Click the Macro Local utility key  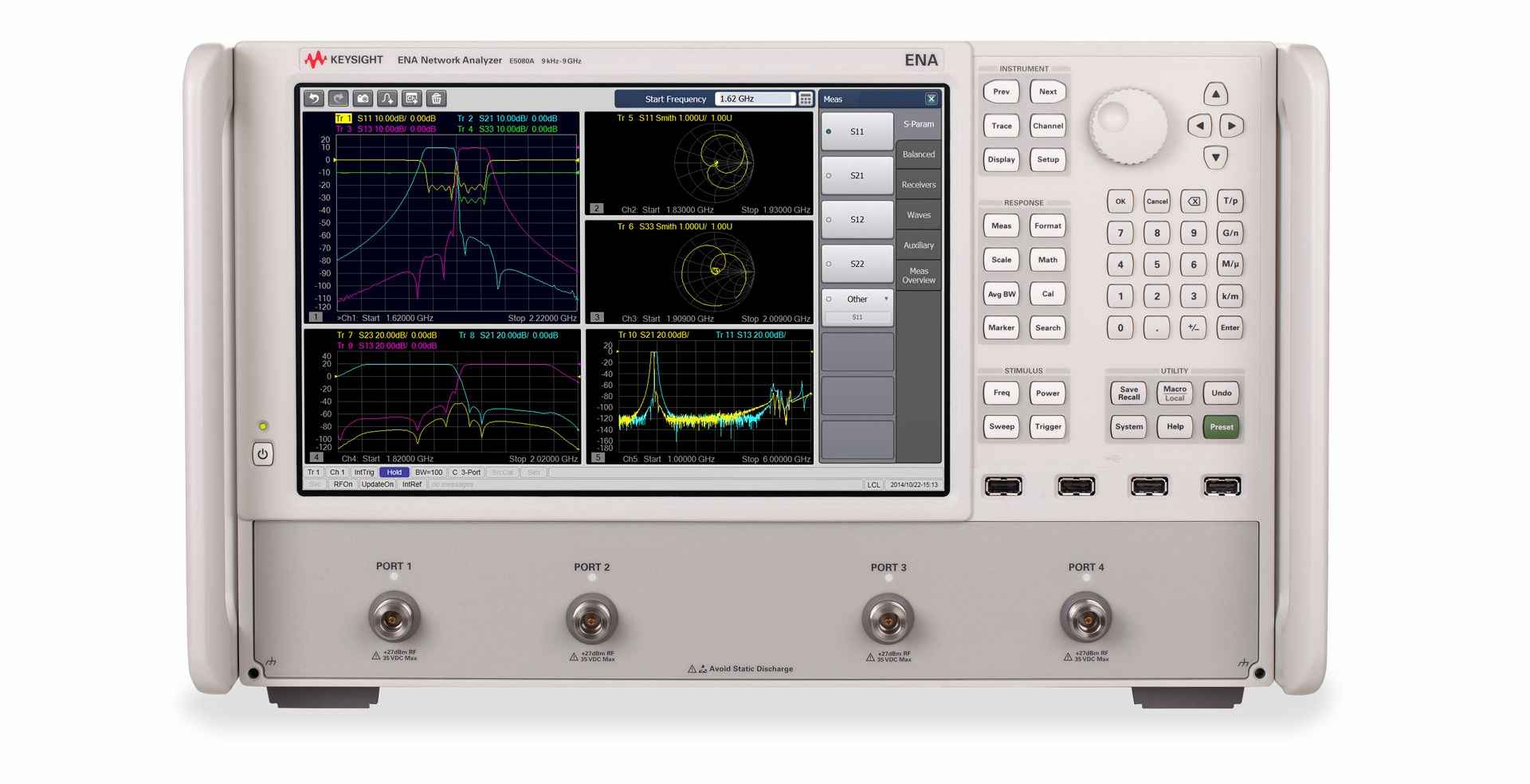[x=1175, y=393]
